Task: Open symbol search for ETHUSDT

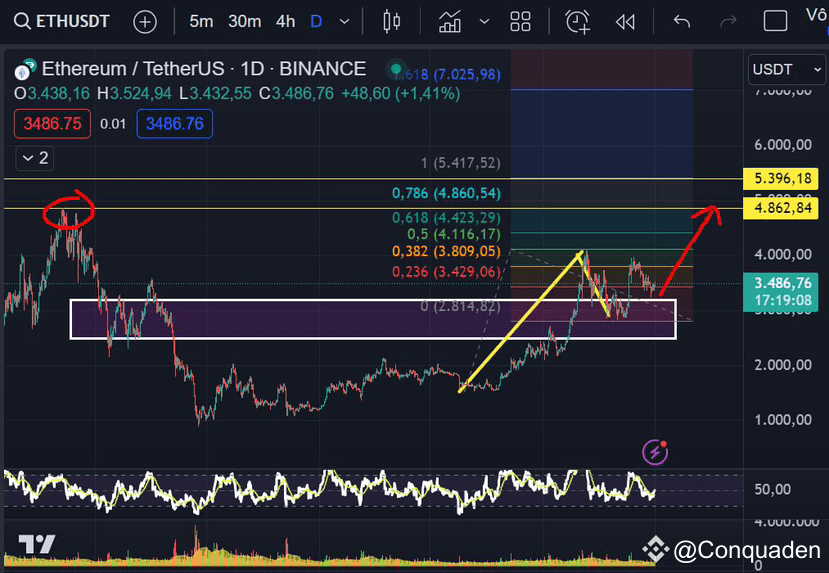Action: [x=61, y=22]
